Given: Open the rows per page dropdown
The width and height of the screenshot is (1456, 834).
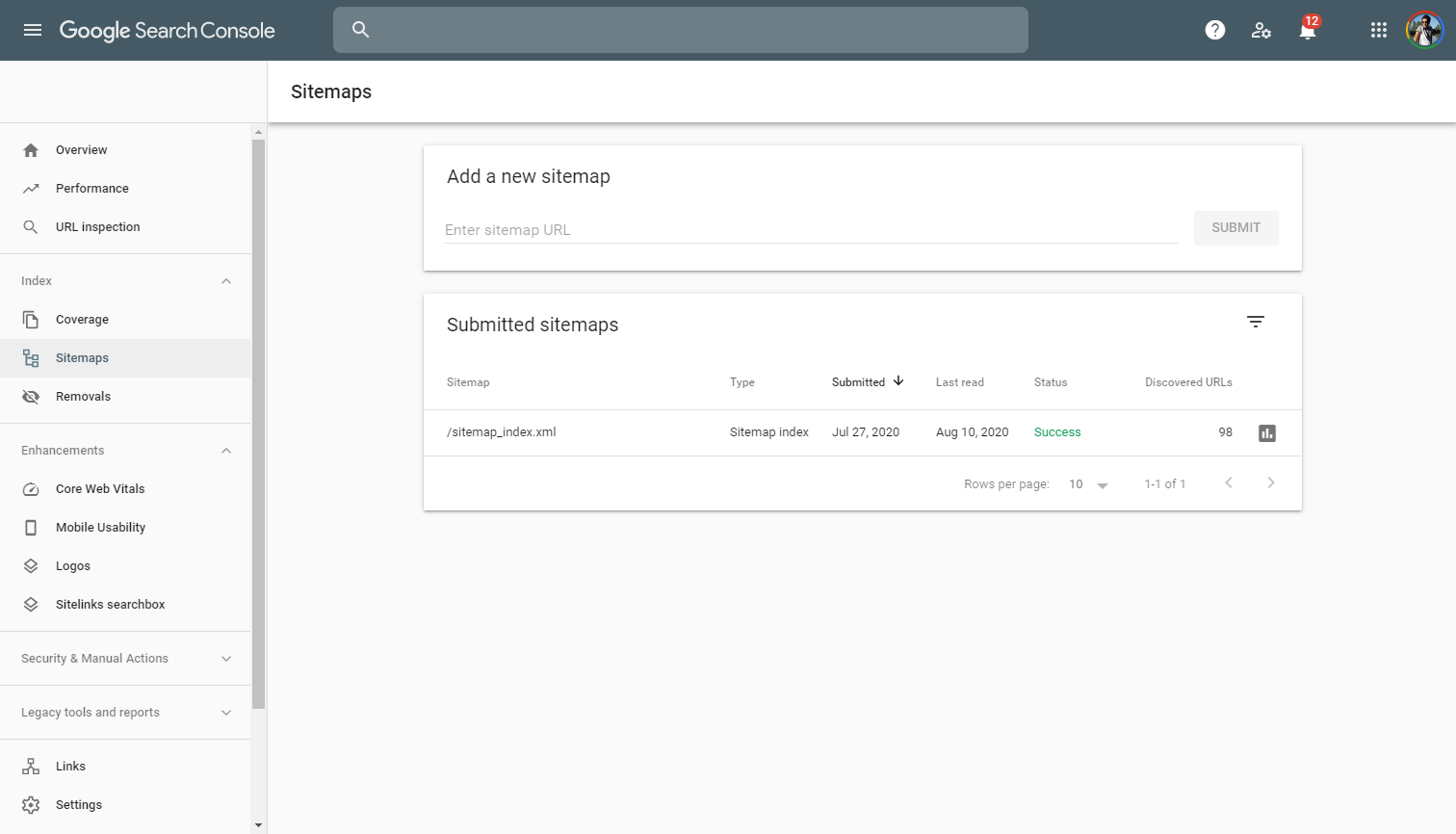Looking at the screenshot, I should tap(1088, 484).
